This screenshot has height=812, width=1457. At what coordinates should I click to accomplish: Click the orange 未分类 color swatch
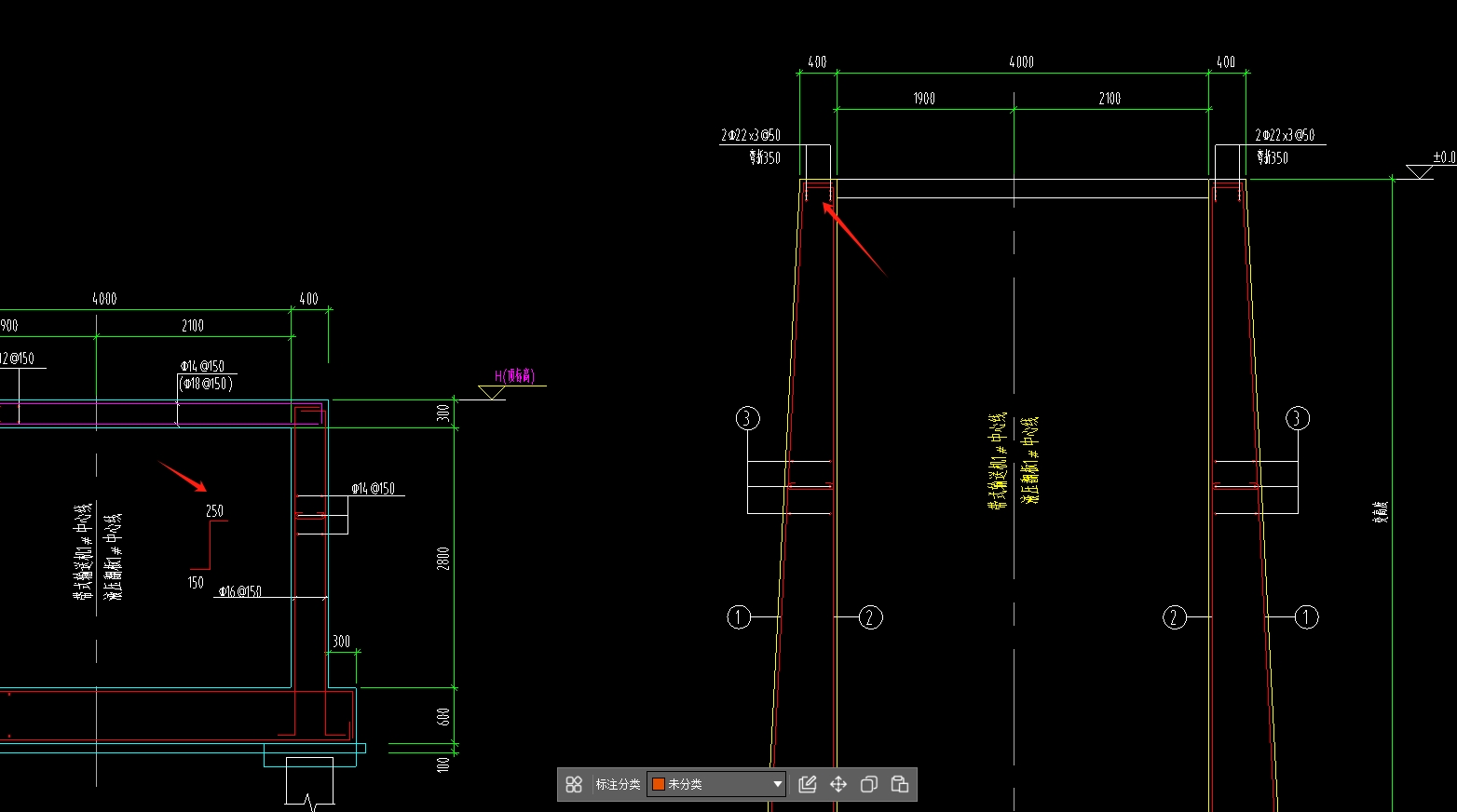coord(658,784)
